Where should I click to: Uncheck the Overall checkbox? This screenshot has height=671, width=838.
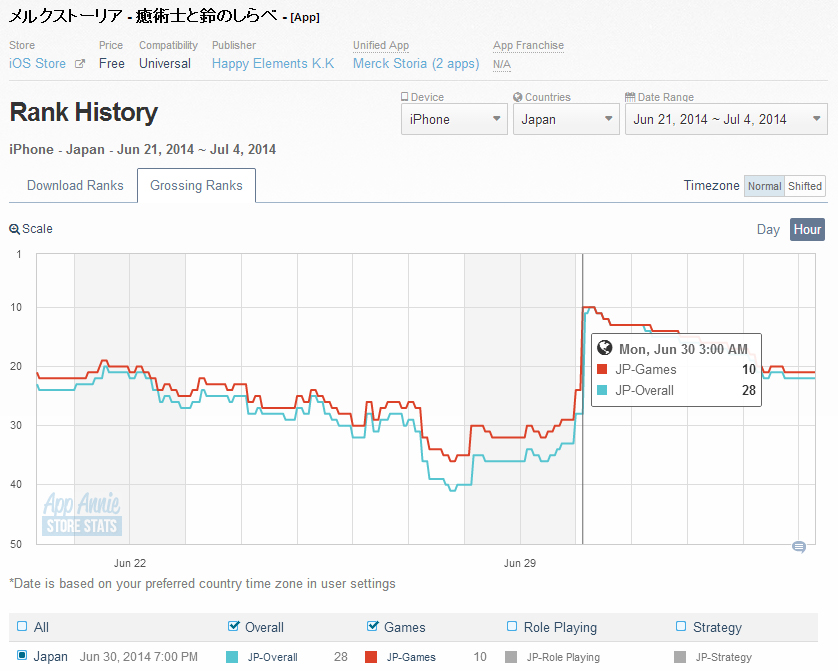click(234, 626)
